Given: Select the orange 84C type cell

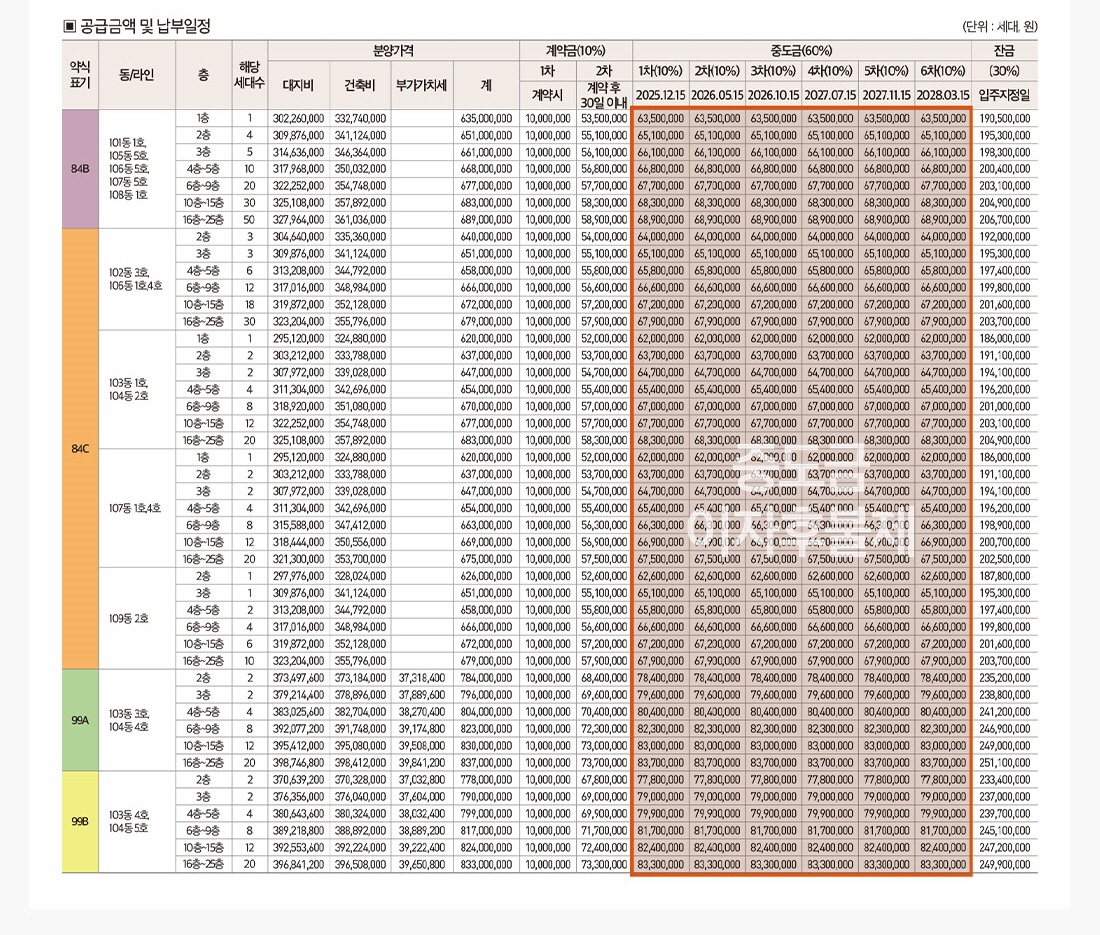Looking at the screenshot, I should click(x=80, y=449).
